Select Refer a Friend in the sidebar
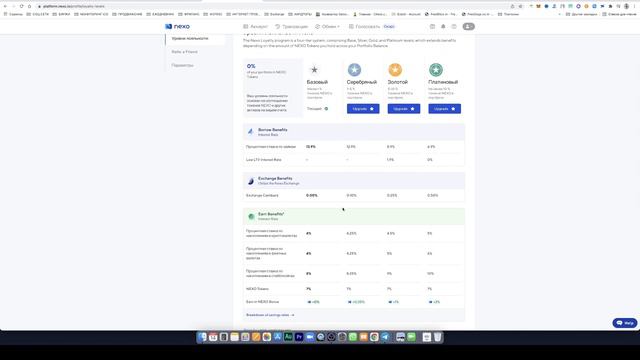The image size is (640, 360). coord(184,52)
